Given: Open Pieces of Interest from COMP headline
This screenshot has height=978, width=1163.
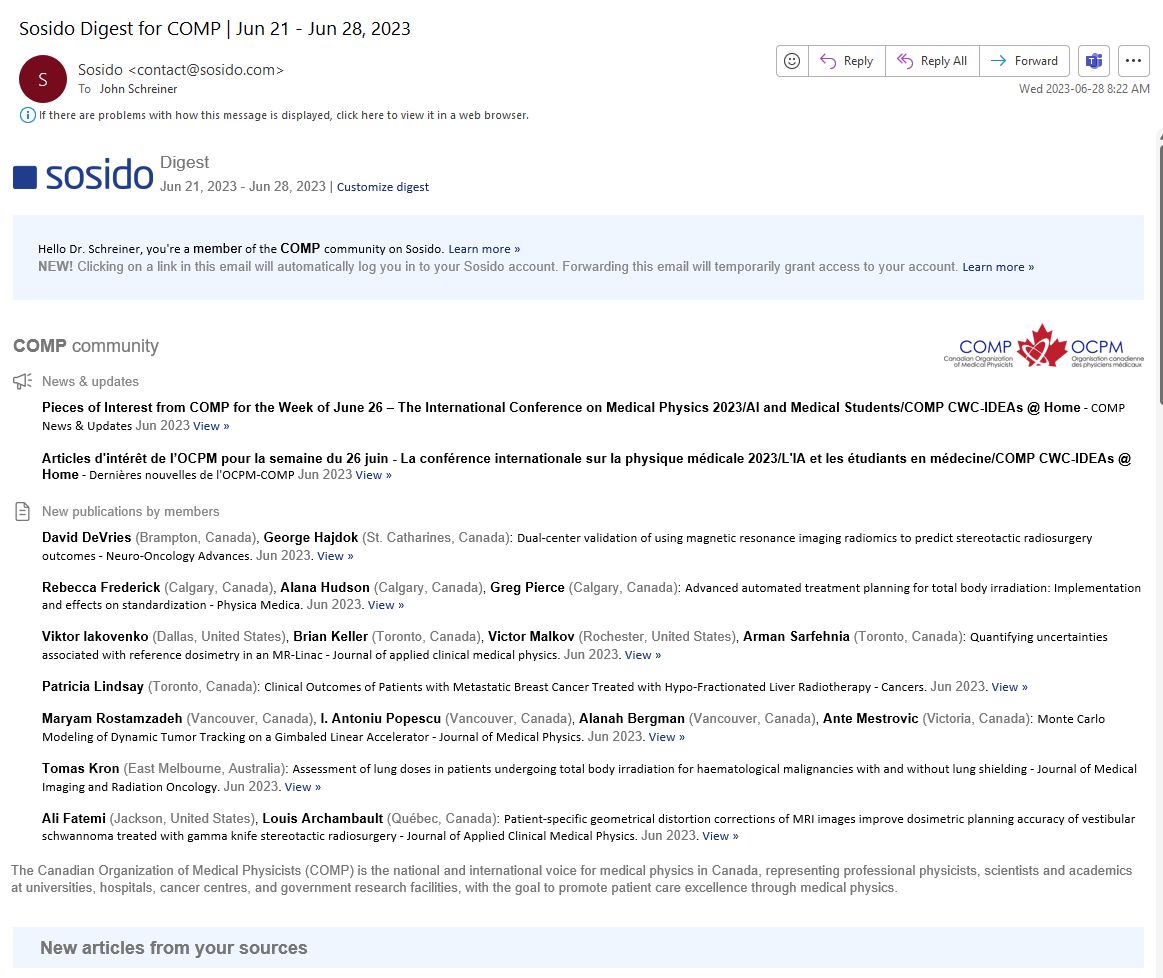Looking at the screenshot, I should (x=561, y=407).
